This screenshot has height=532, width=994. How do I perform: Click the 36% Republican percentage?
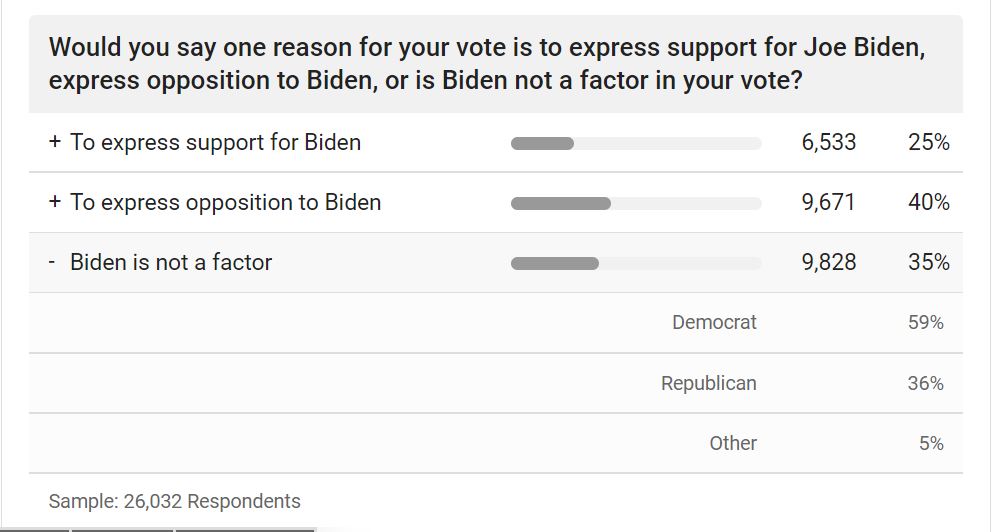click(925, 383)
